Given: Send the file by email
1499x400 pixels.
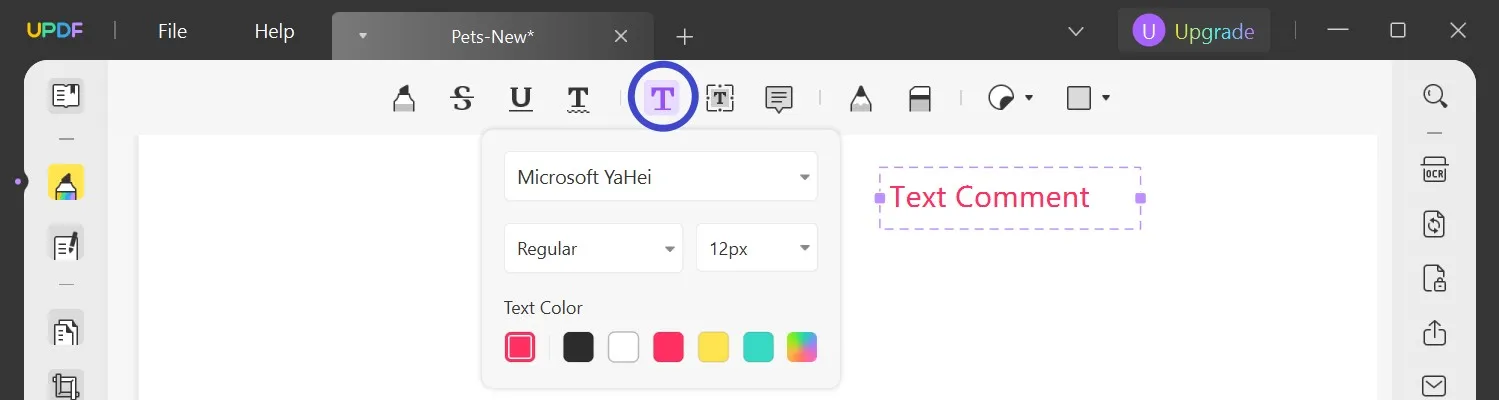Looking at the screenshot, I should tap(1435, 385).
